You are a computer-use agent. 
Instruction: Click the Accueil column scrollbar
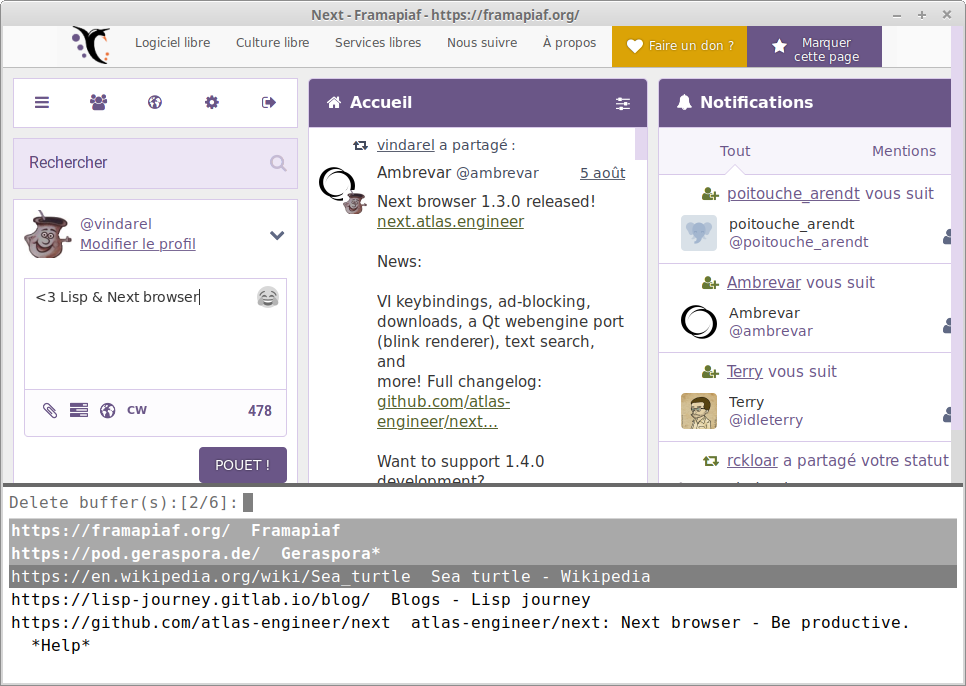click(x=641, y=143)
